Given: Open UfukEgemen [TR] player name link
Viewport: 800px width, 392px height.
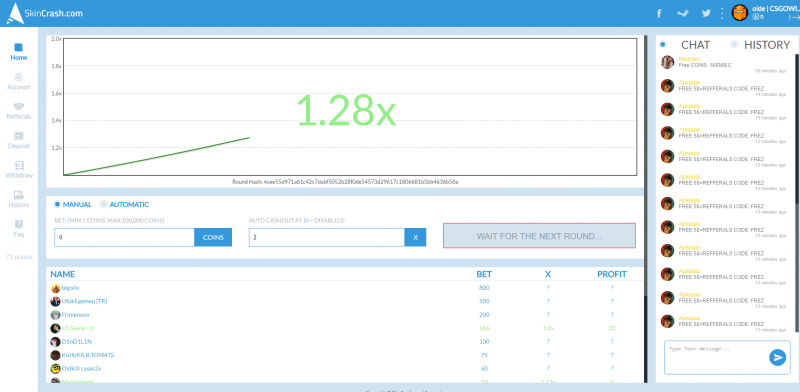Looking at the screenshot, I should [x=84, y=301].
